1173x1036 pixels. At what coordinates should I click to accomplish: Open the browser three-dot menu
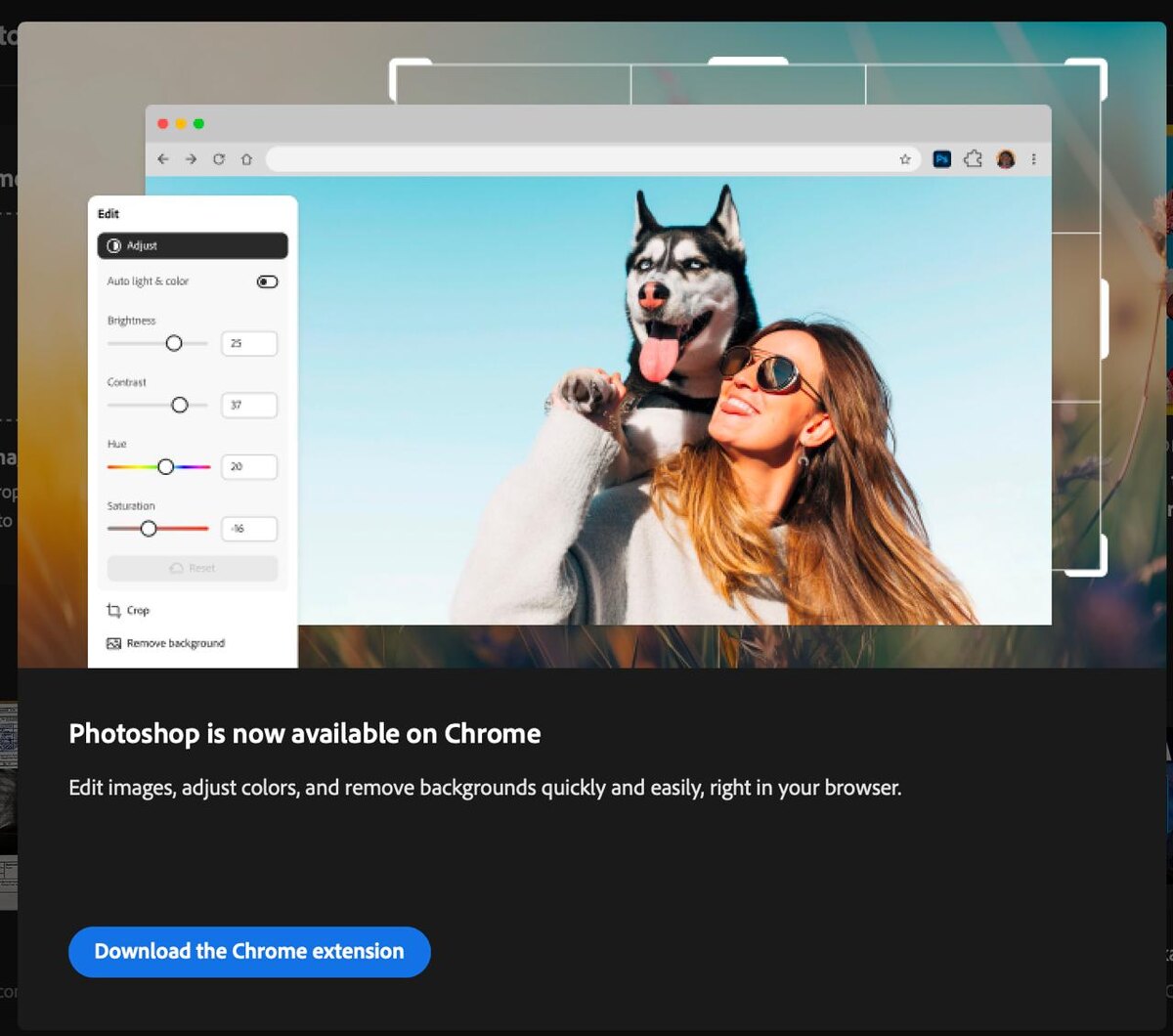pyautogui.click(x=1034, y=159)
